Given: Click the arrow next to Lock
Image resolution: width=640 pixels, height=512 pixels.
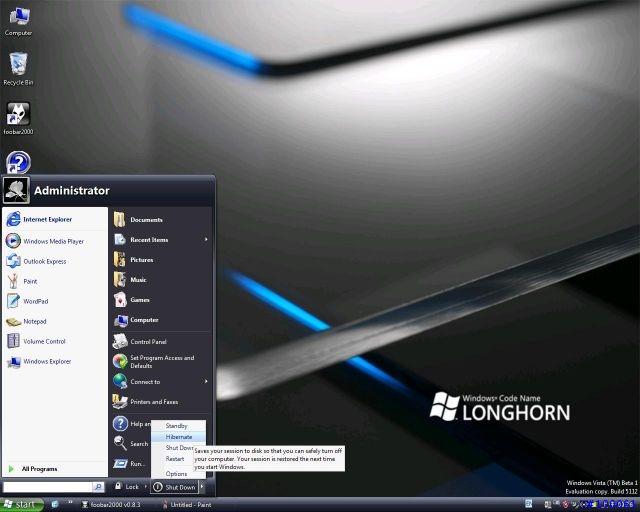Looking at the screenshot, I should [x=145, y=486].
